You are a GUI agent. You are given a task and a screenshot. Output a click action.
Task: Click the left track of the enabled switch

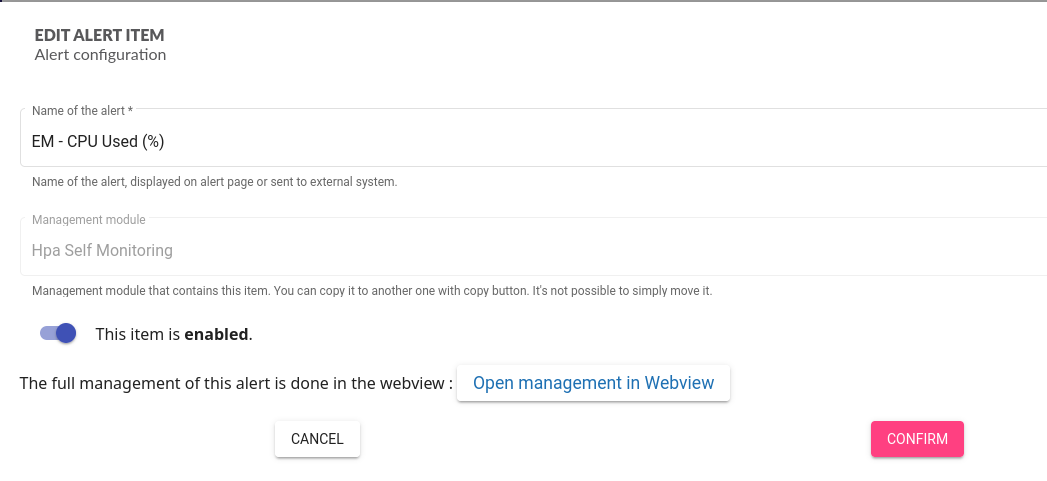[46, 334]
